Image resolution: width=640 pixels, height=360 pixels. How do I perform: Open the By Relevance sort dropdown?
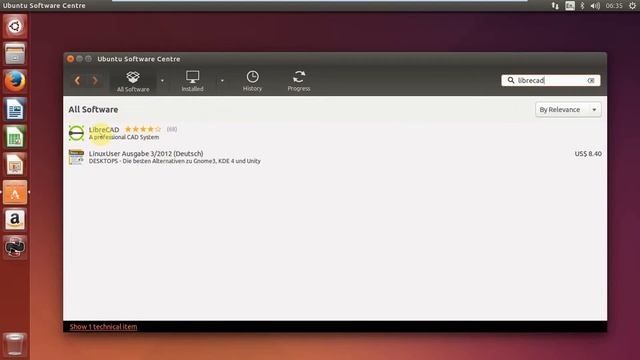click(x=568, y=109)
